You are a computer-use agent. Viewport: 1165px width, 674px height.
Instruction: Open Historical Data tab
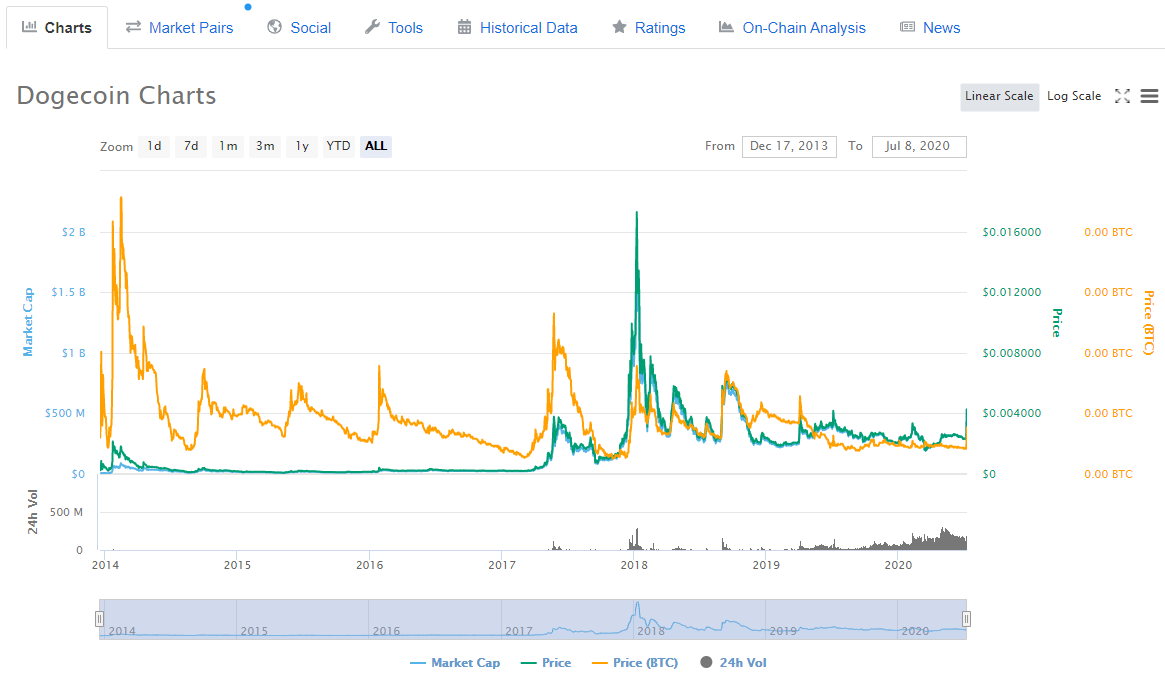tap(517, 27)
